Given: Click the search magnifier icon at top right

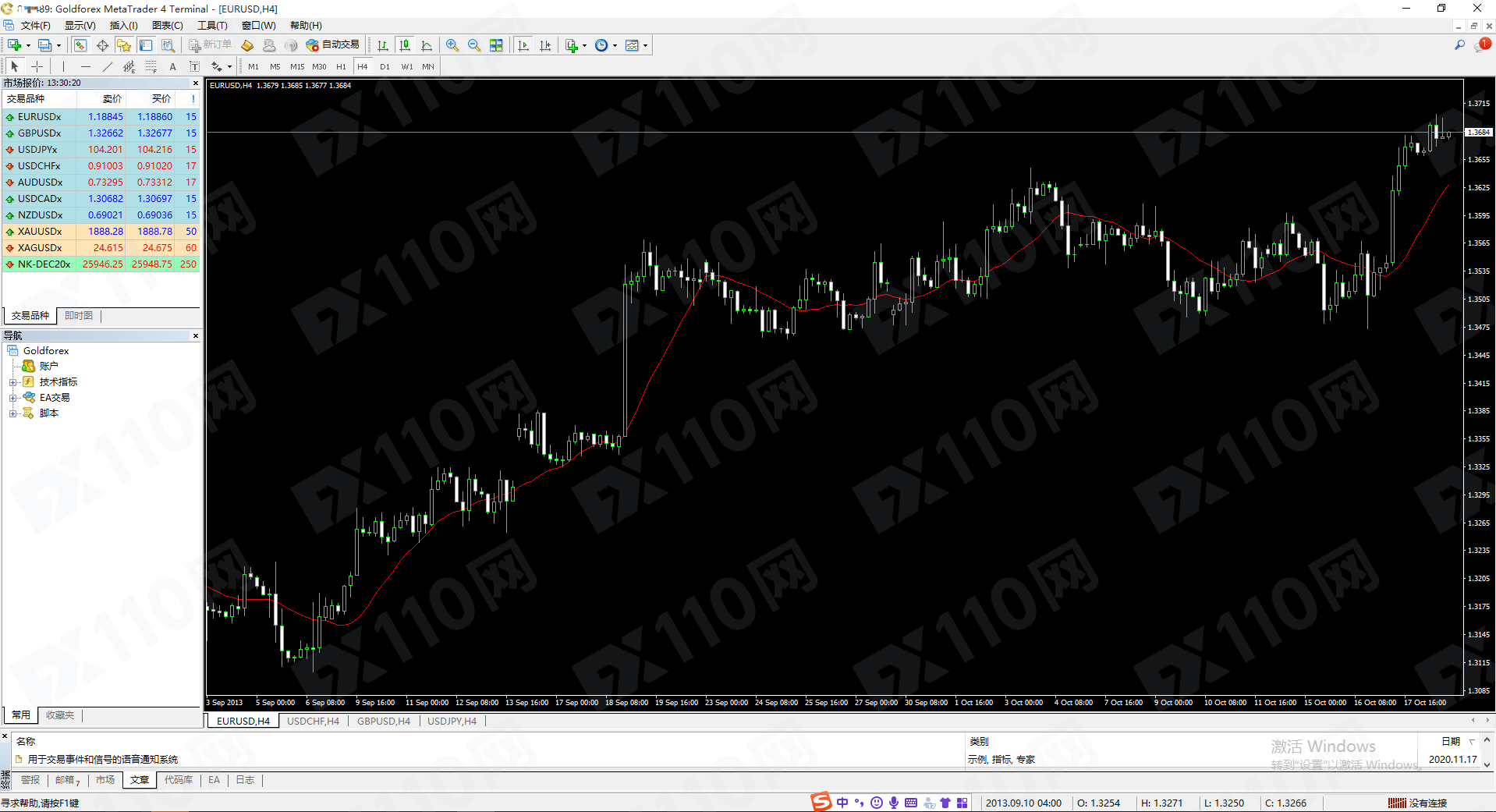Looking at the screenshot, I should (1459, 45).
